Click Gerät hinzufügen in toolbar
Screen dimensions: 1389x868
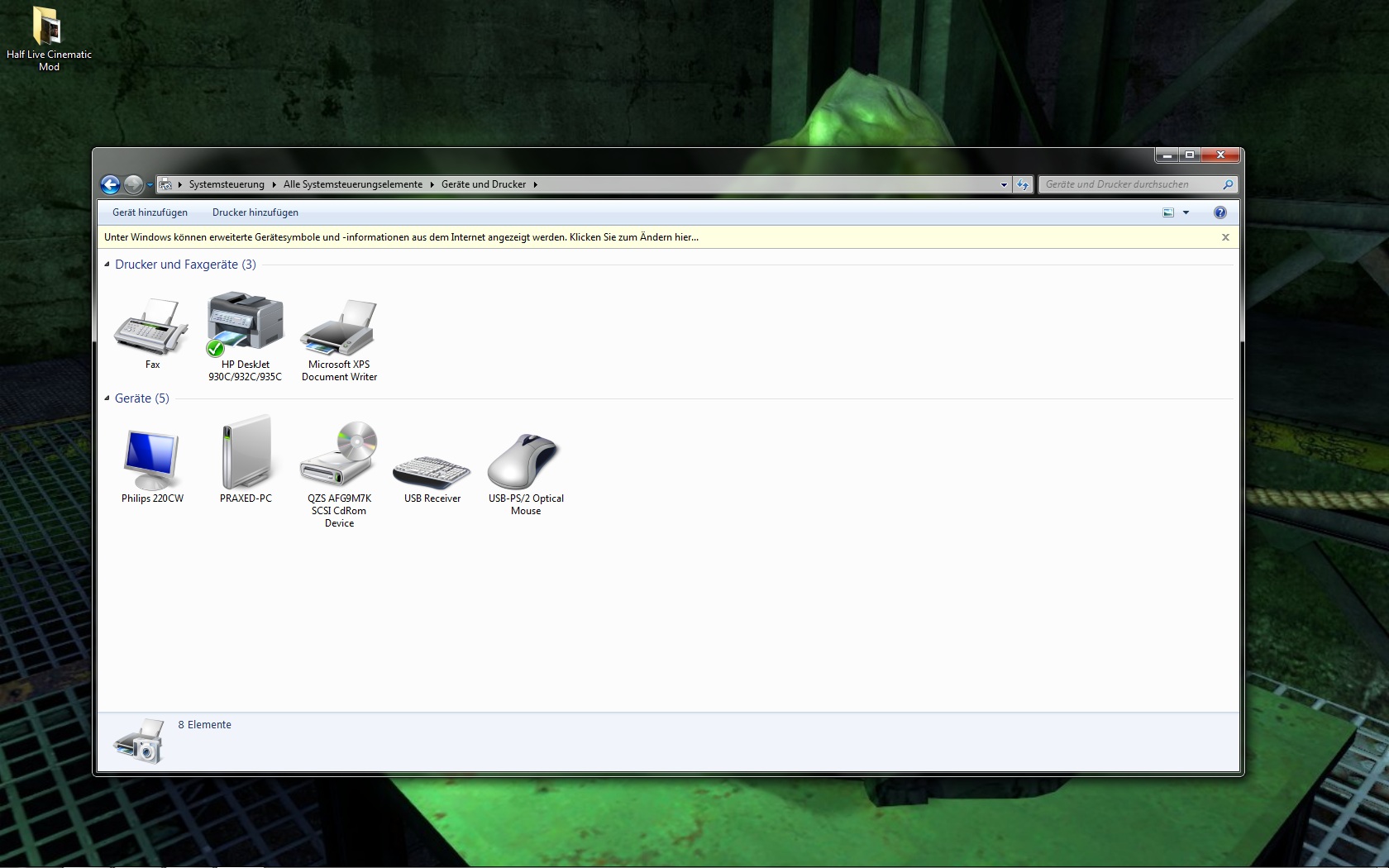tap(150, 212)
